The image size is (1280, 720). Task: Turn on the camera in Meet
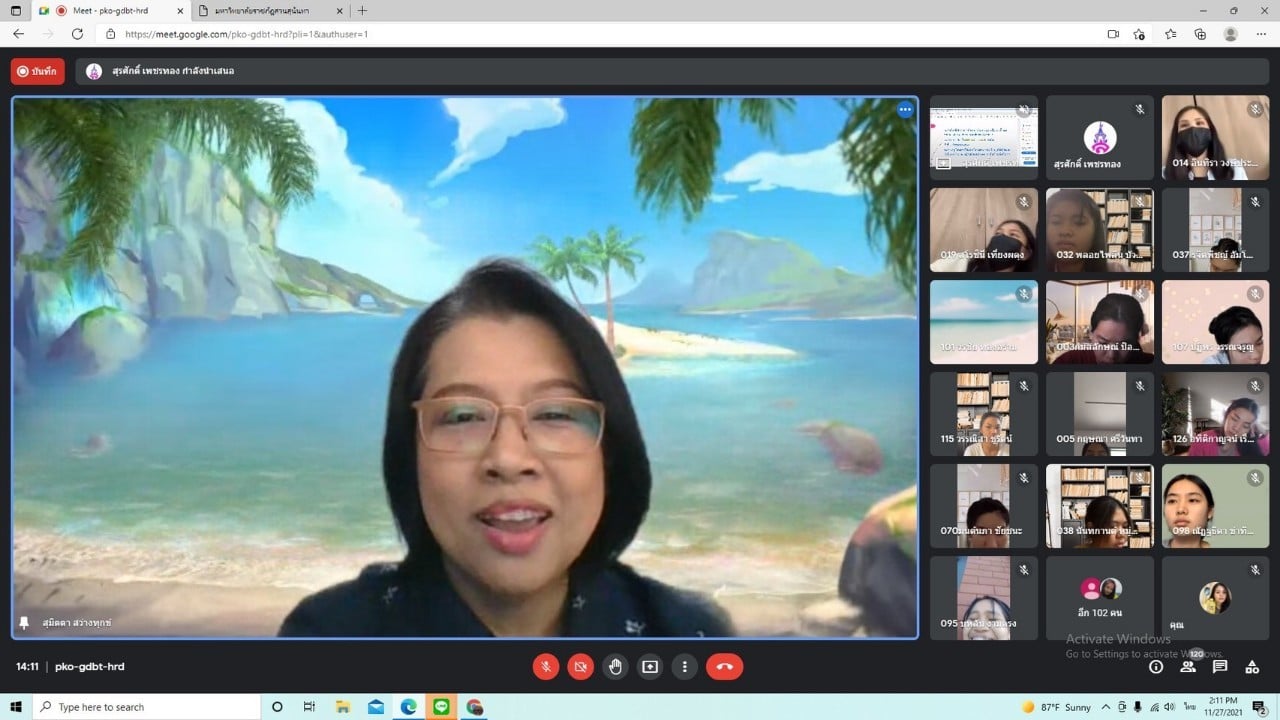coord(580,666)
